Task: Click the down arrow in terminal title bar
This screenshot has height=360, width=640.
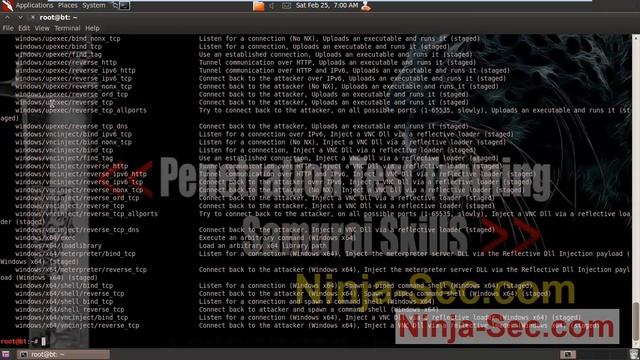Action: click(20, 18)
